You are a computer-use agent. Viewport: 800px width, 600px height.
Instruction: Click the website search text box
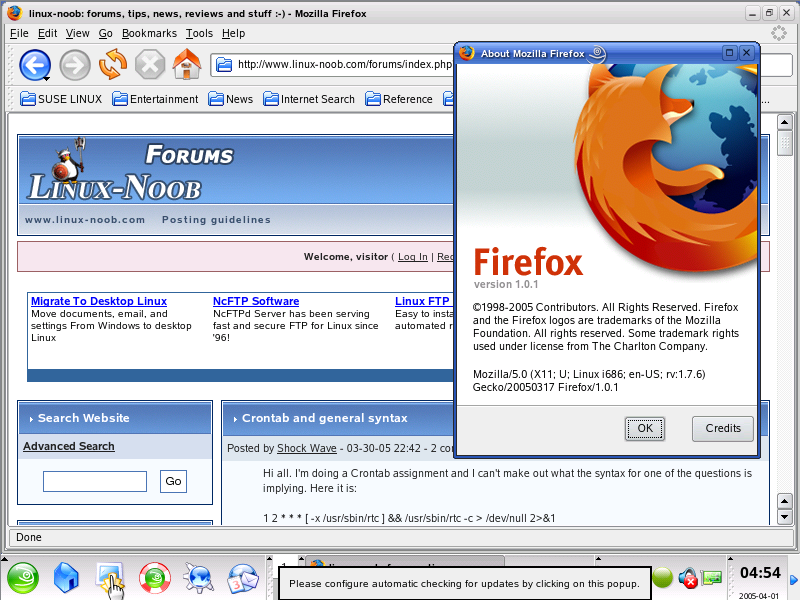(x=95, y=481)
